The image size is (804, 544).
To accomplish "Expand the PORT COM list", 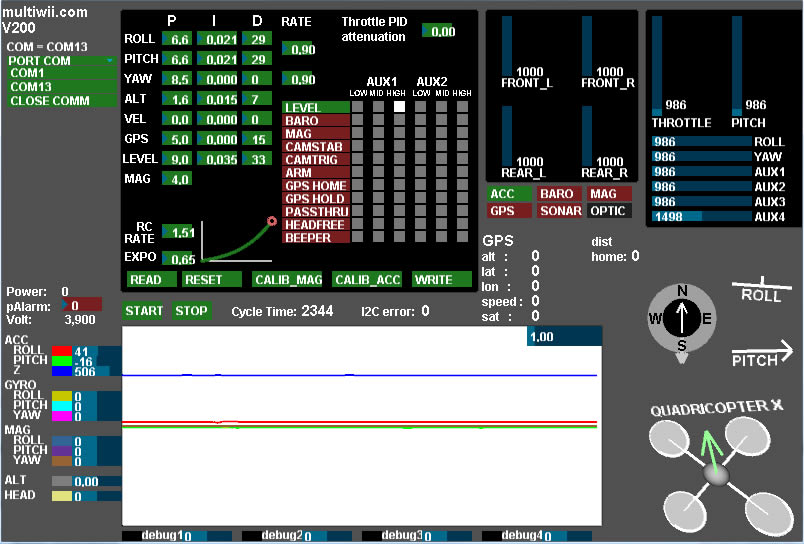I will [x=62, y=60].
